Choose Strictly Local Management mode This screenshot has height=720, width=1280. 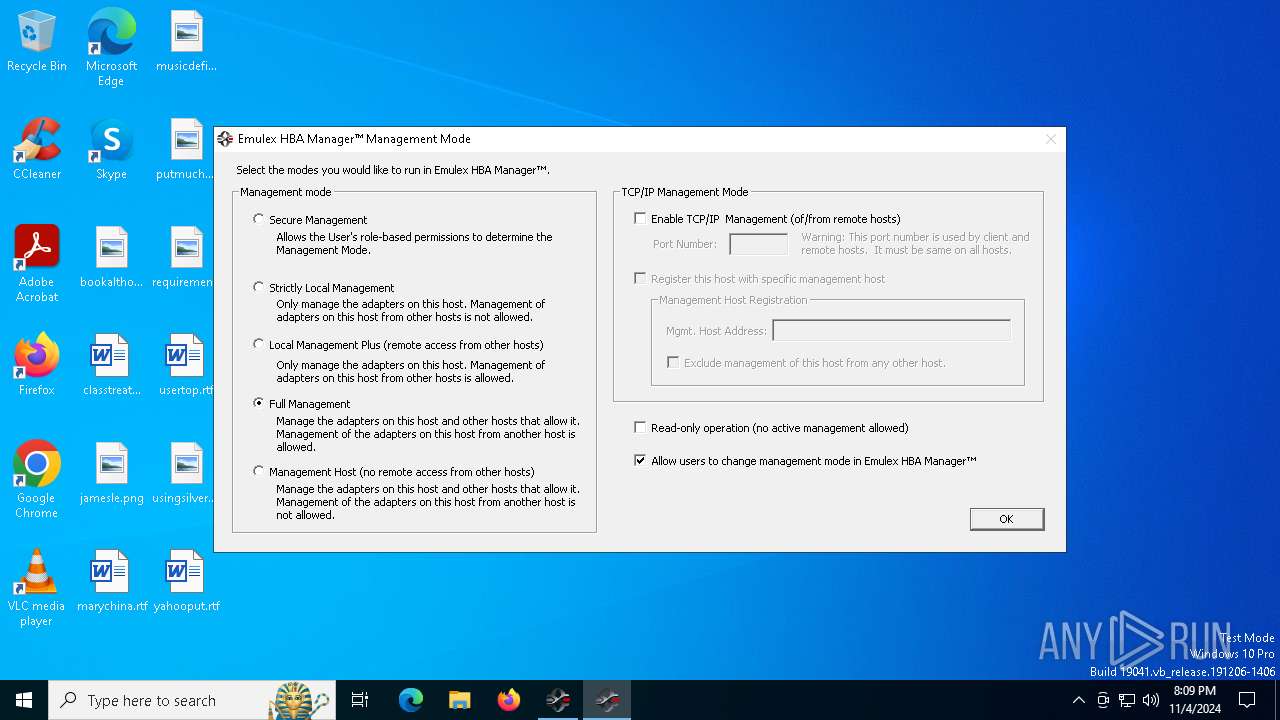pyautogui.click(x=259, y=287)
